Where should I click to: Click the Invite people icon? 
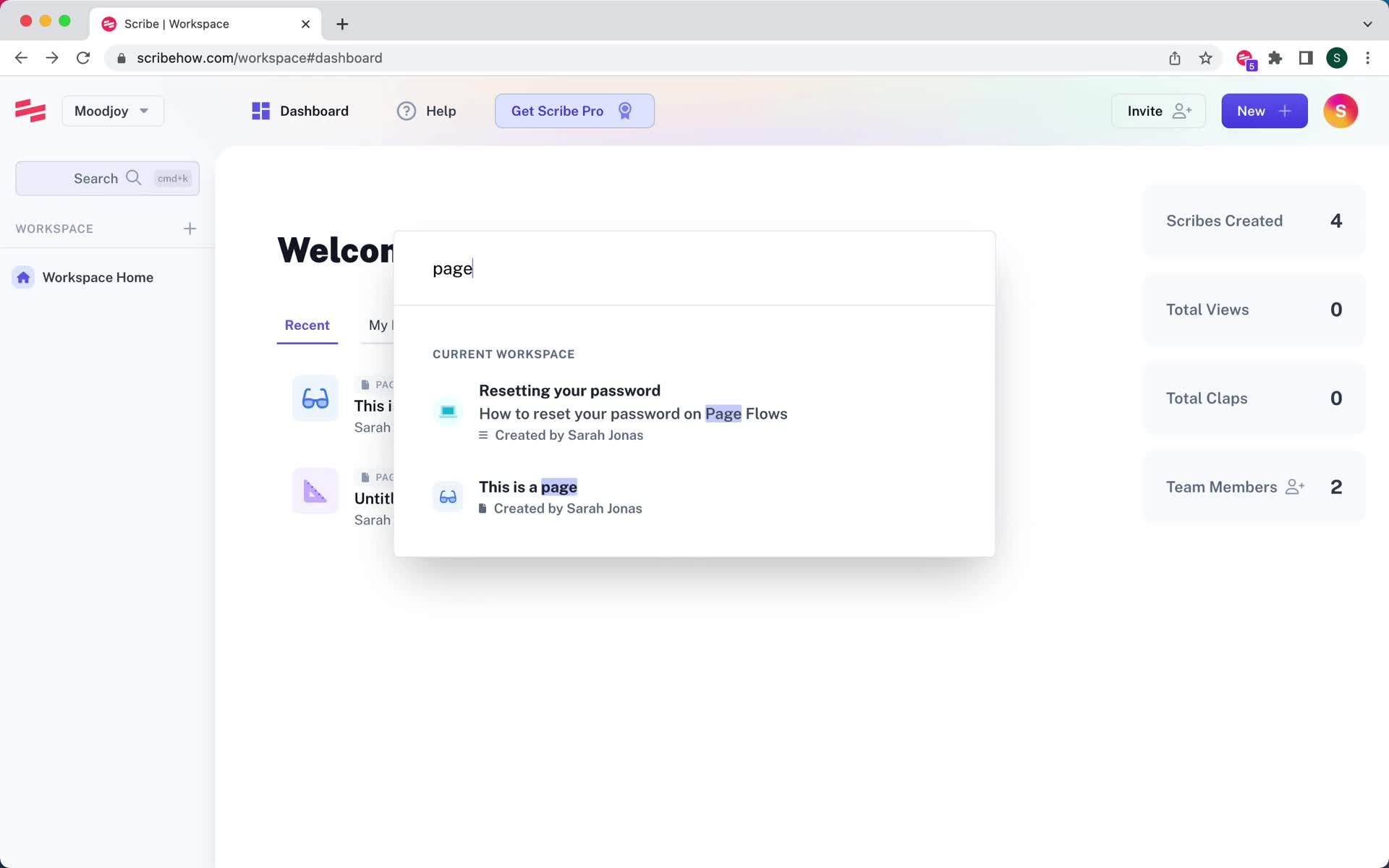tap(1183, 111)
